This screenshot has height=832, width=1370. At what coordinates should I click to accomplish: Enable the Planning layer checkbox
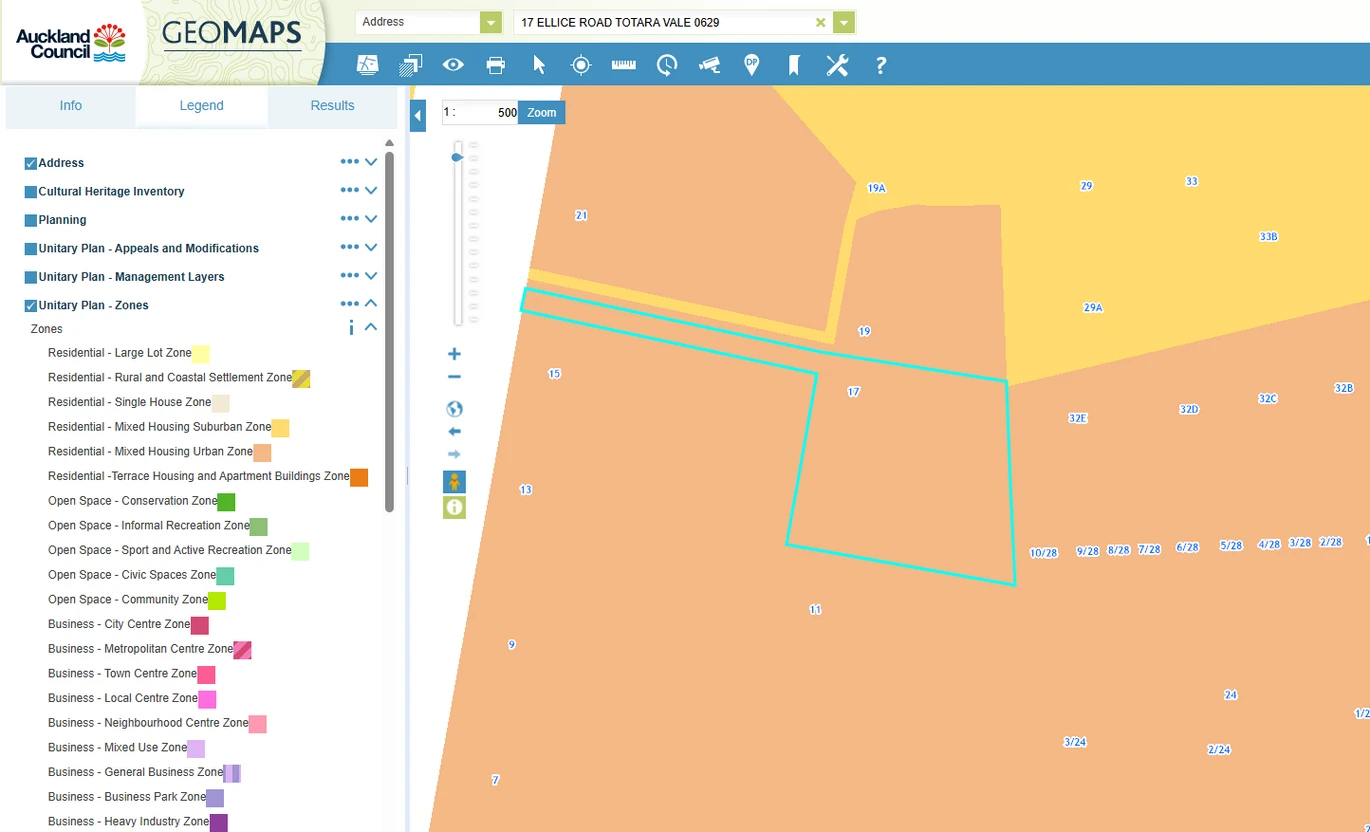pos(31,220)
